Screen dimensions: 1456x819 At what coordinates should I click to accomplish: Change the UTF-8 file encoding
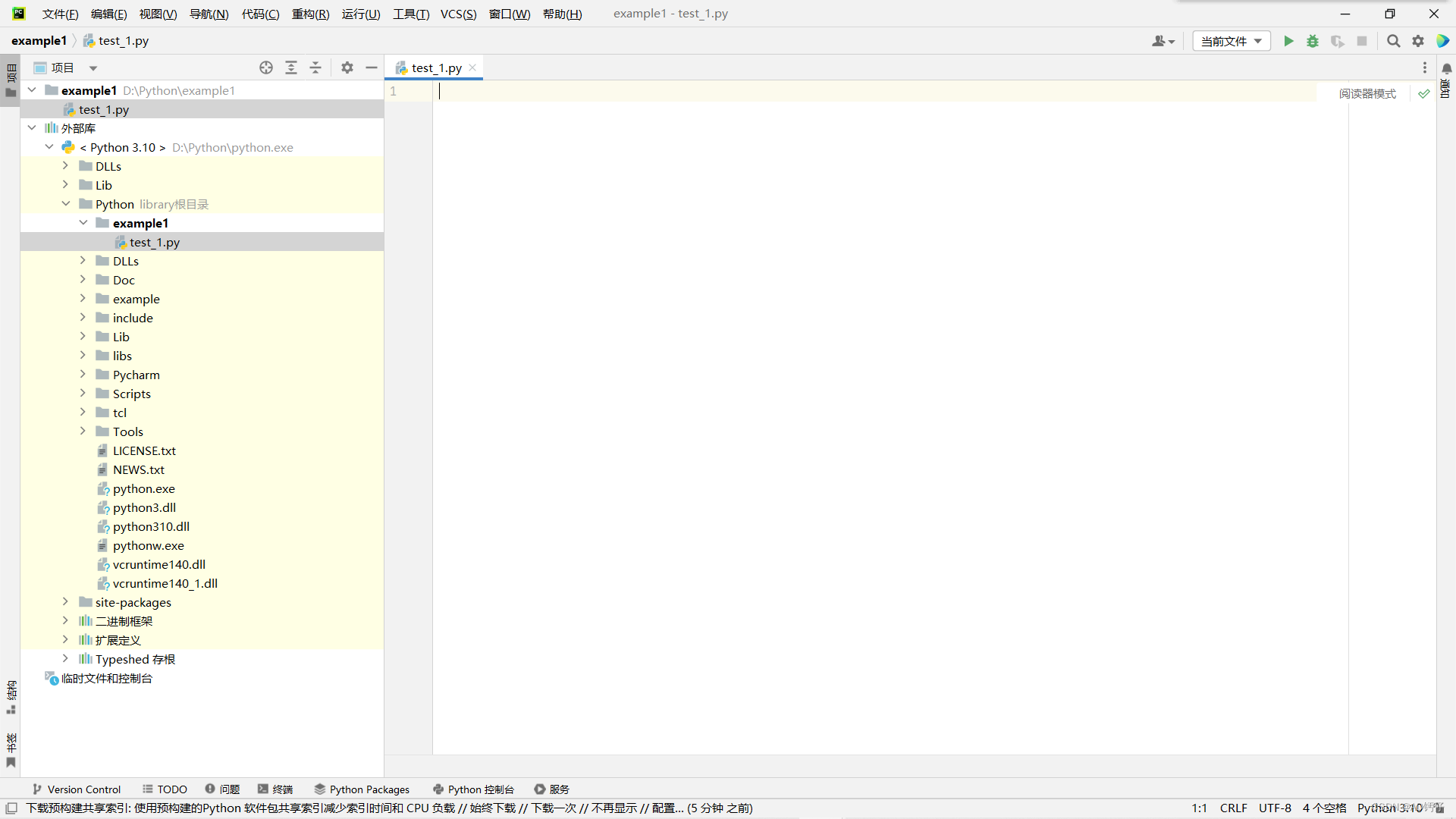pos(1275,808)
